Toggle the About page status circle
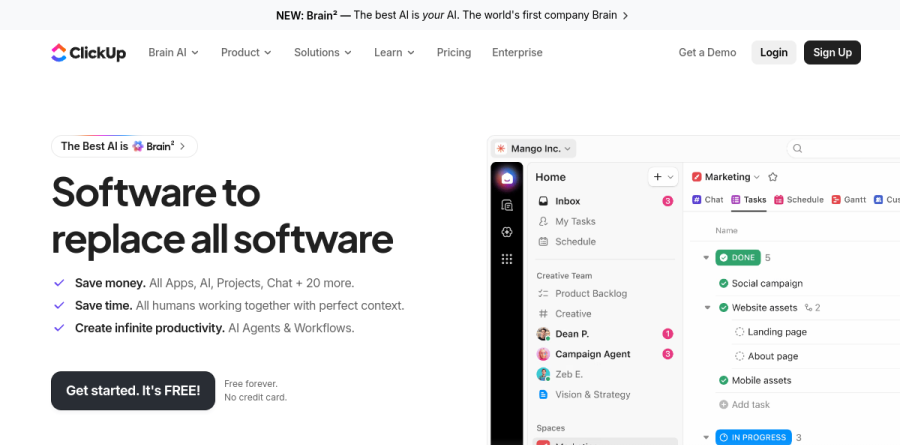The width and height of the screenshot is (900, 445). (x=739, y=356)
